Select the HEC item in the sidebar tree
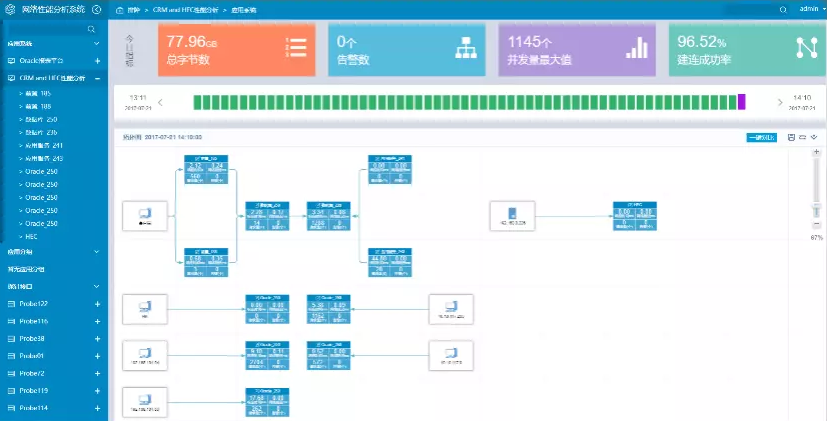The width and height of the screenshot is (827, 421). coord(32,236)
